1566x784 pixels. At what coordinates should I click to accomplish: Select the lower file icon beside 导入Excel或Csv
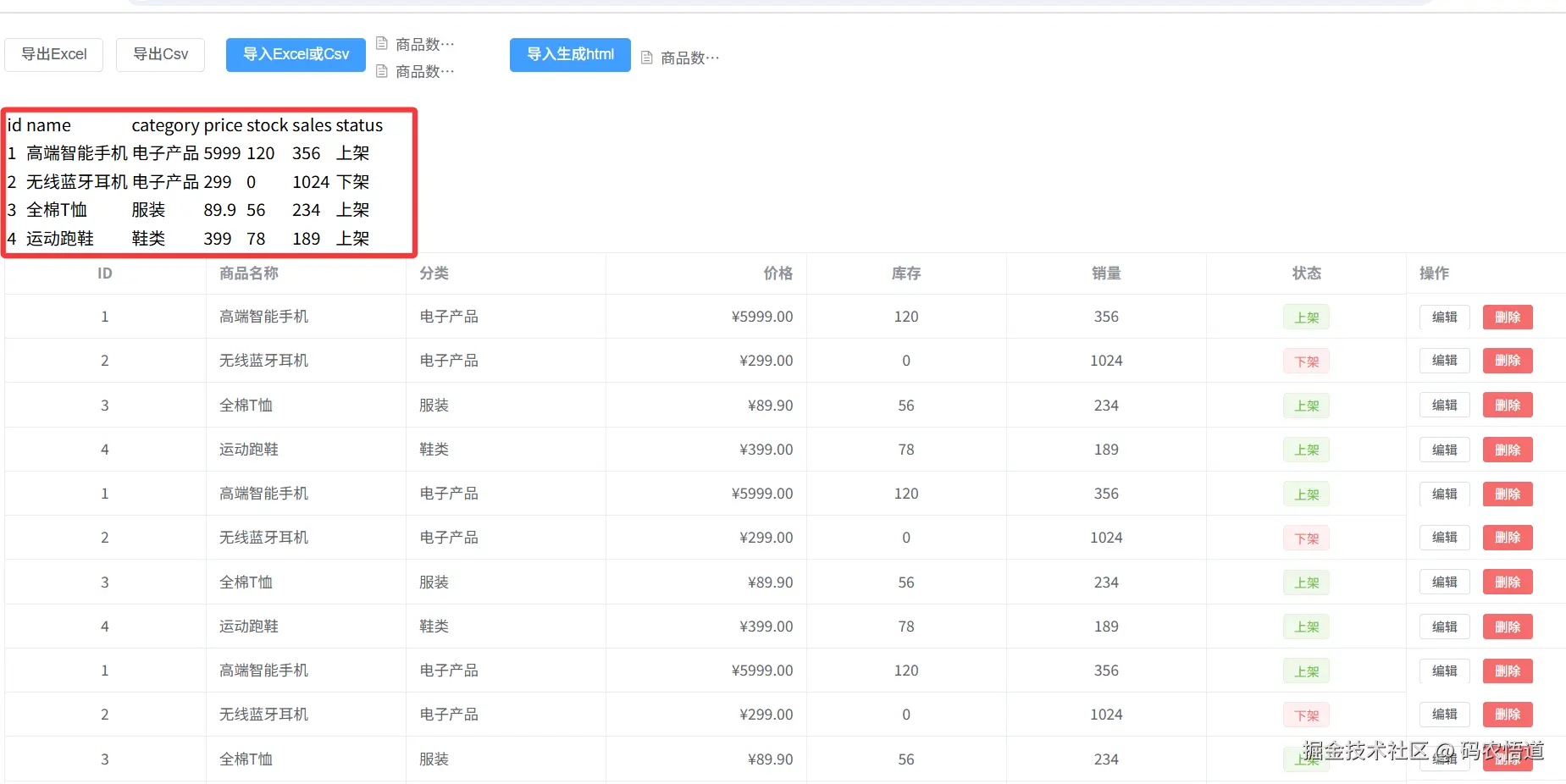382,71
